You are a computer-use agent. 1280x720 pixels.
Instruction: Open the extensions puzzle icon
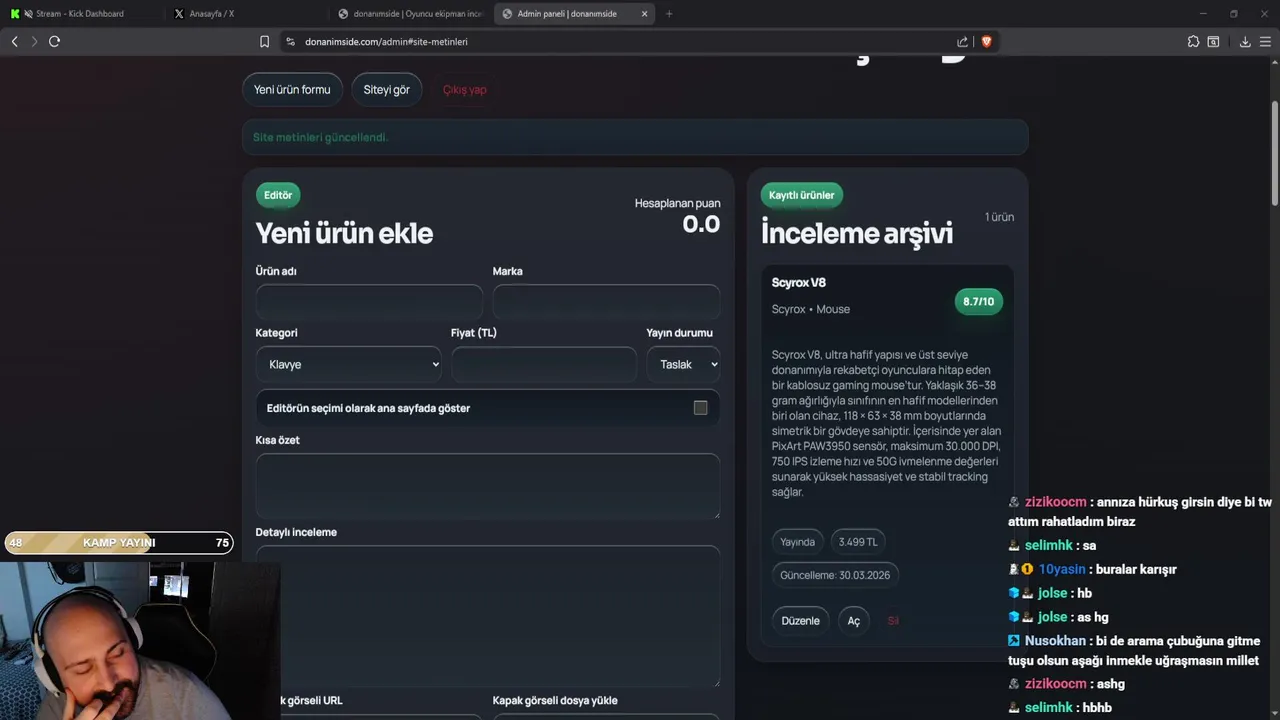[1193, 41]
